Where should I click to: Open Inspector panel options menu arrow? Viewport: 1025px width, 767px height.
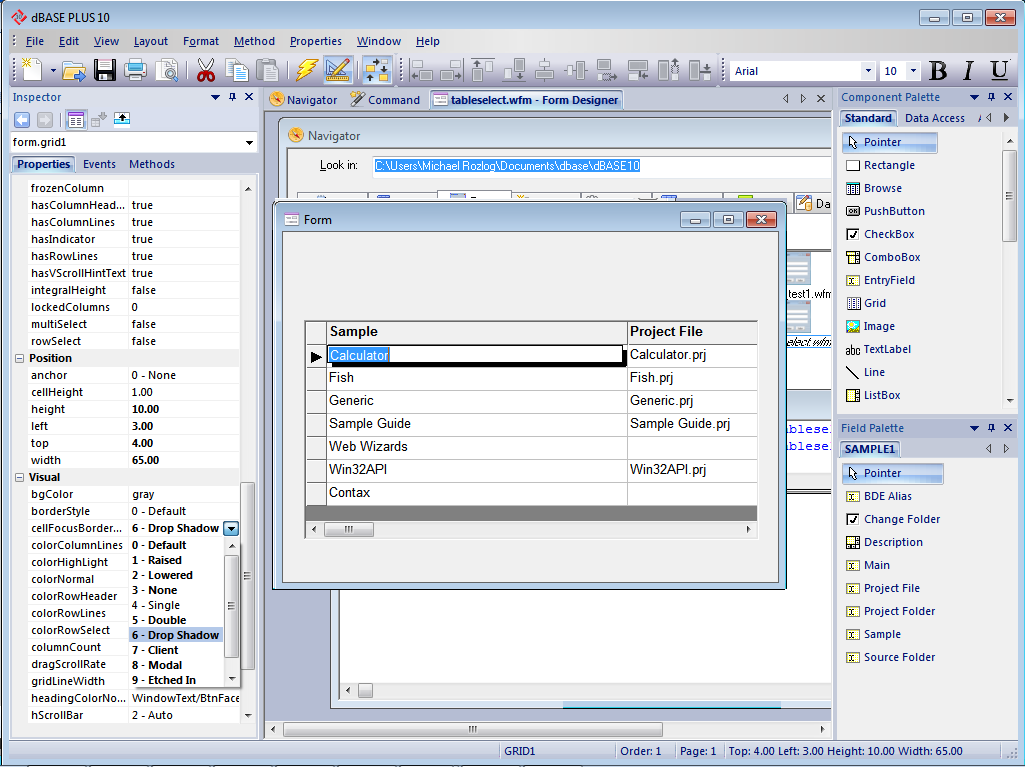[215, 97]
